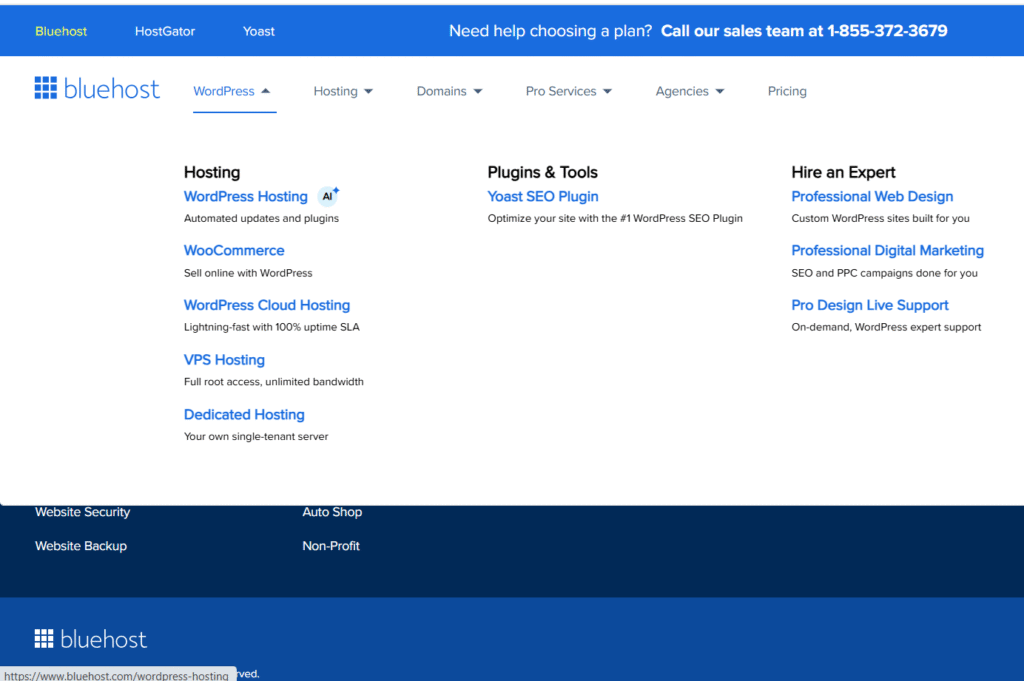Screen dimensions: 1024x681
Task: Select VPS Hosting option
Action: tap(224, 360)
